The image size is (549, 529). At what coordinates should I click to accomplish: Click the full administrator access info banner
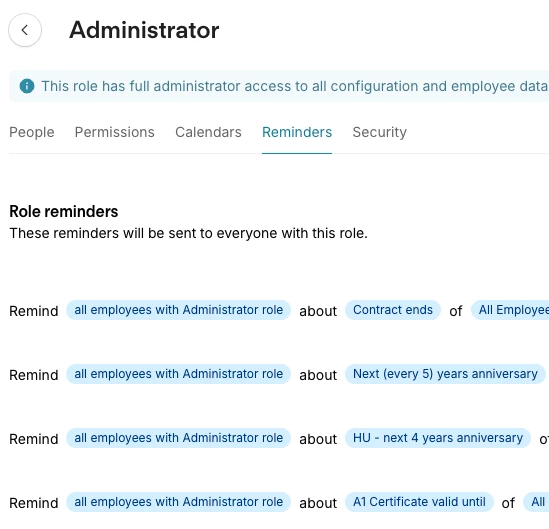279,86
